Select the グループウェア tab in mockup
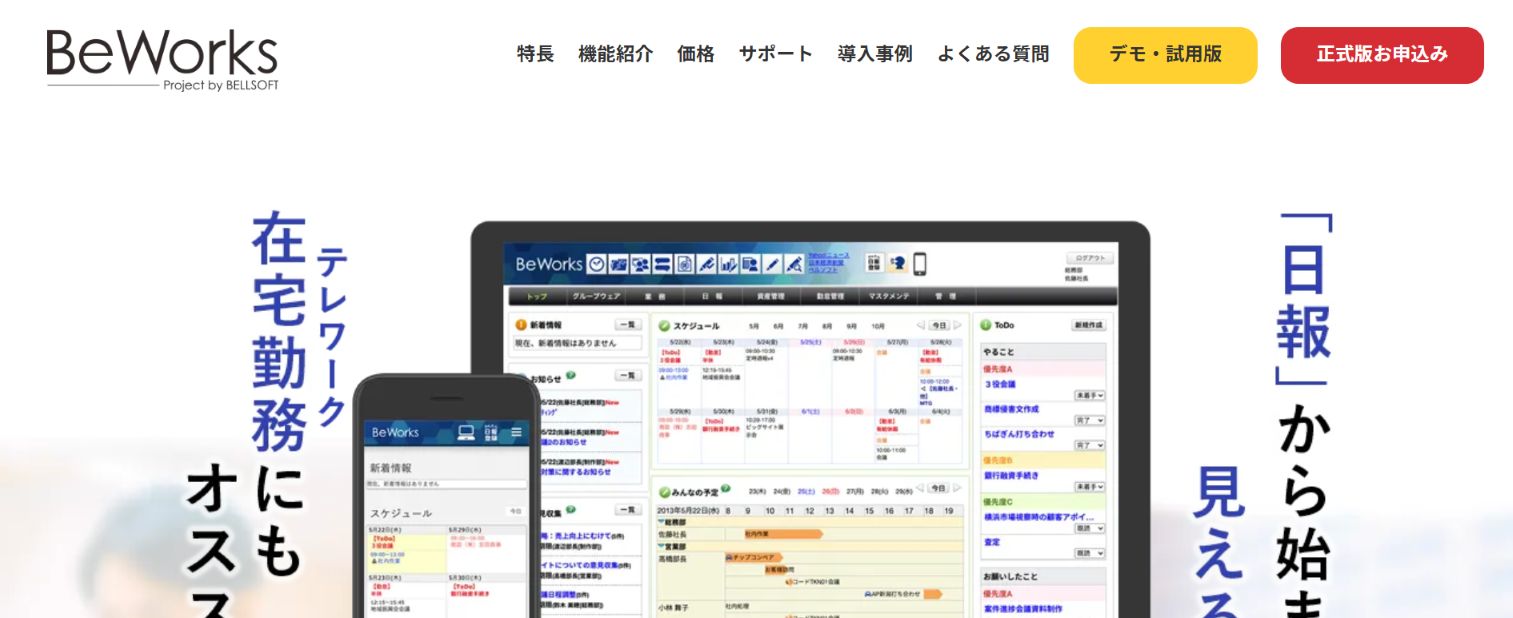 coord(597,296)
